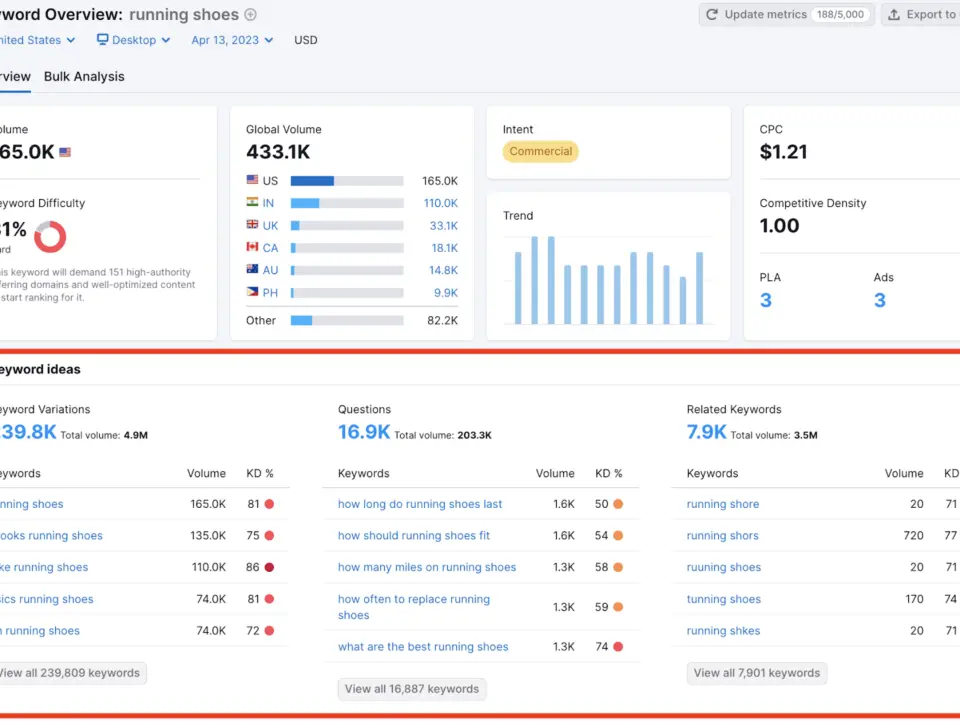Click the Australia flag in Global Volume

point(252,269)
